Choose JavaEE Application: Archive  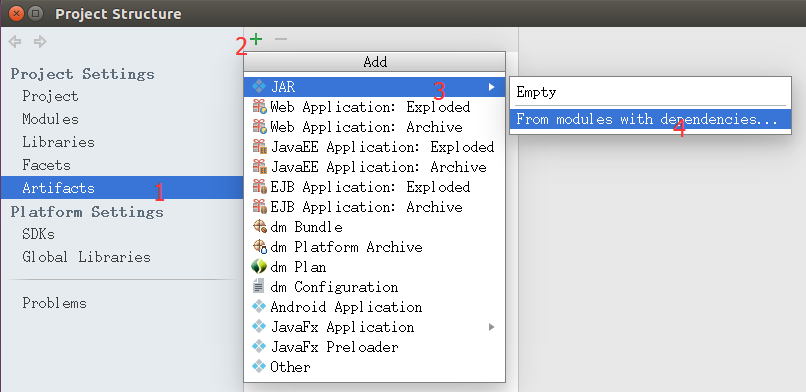tap(374, 167)
